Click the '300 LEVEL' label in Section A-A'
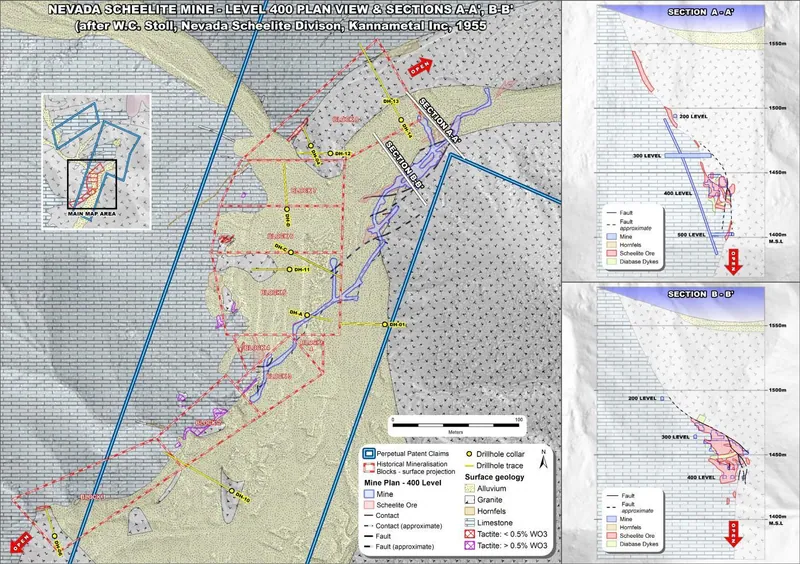This screenshot has width=800, height=564. (647, 156)
